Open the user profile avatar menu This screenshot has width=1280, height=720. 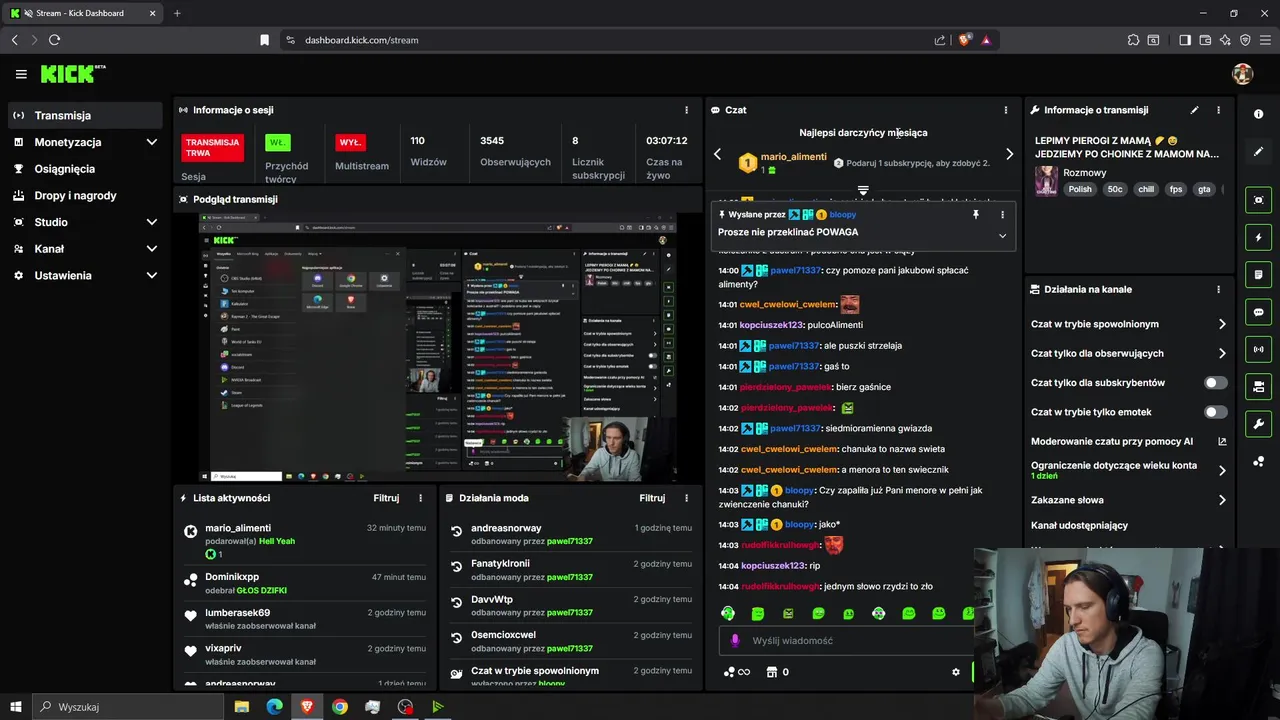[1243, 74]
